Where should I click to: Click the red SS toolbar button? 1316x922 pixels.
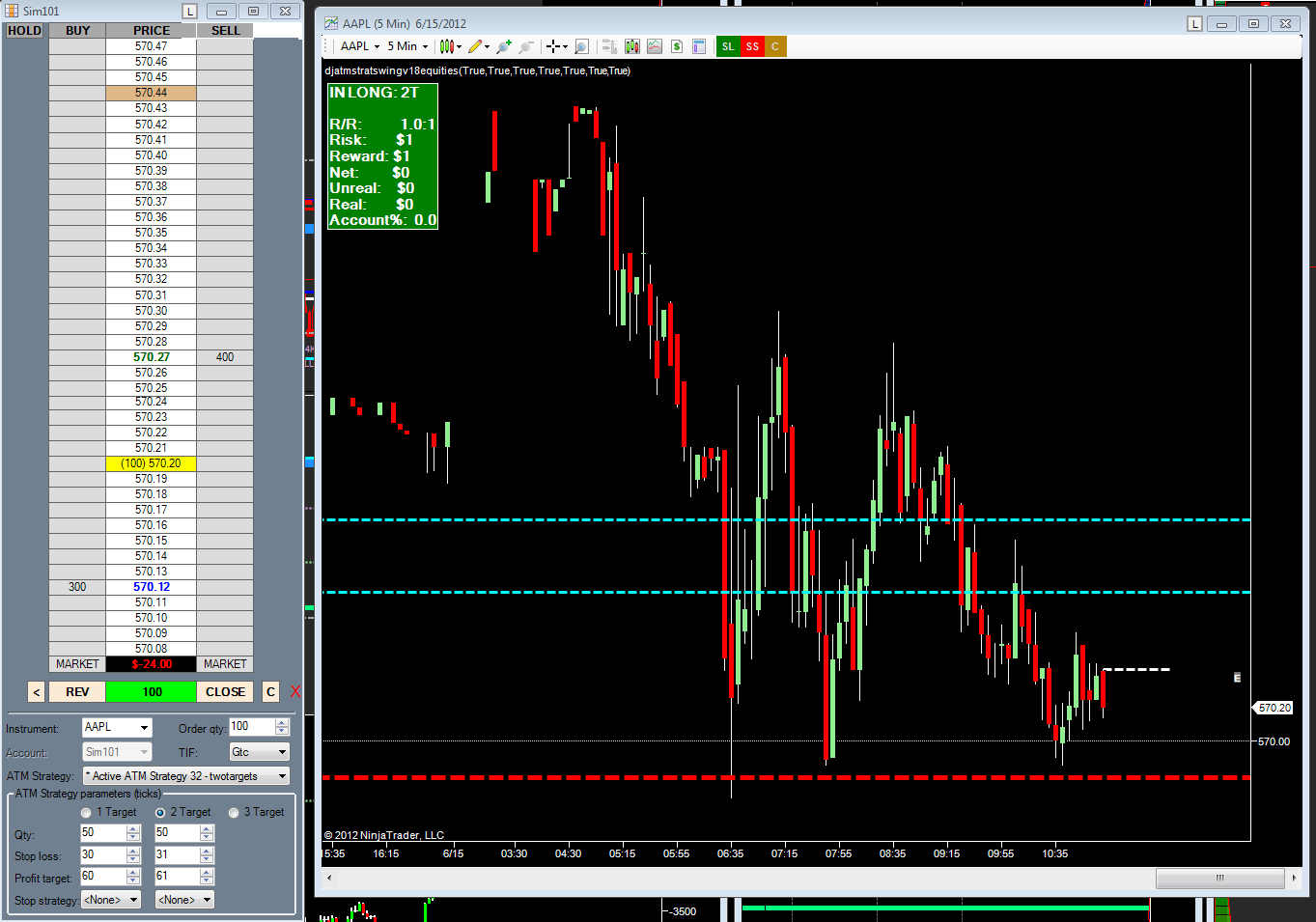click(x=752, y=46)
